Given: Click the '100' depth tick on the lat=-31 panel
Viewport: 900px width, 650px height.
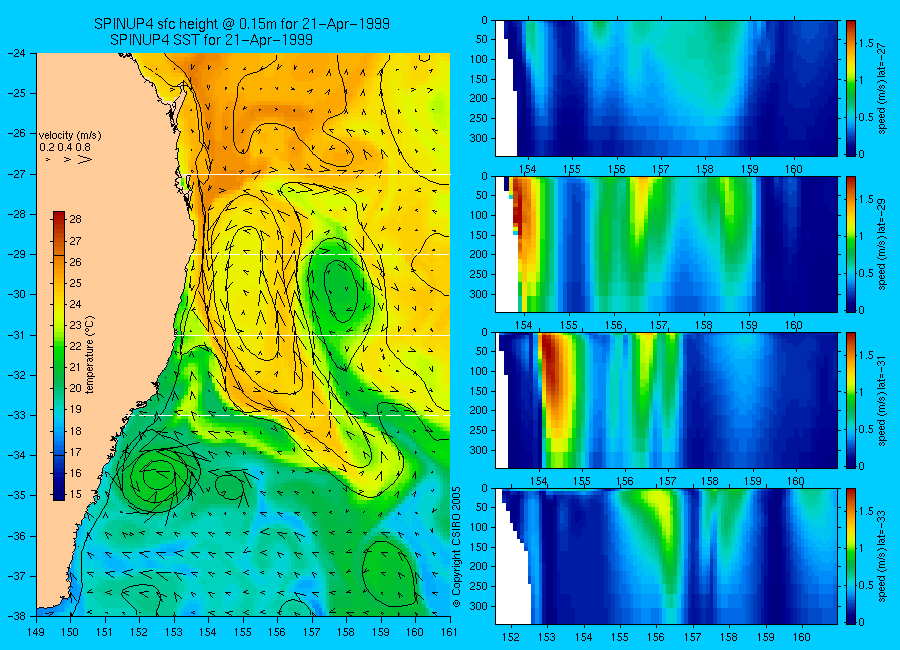Looking at the screenshot, I should [478, 372].
